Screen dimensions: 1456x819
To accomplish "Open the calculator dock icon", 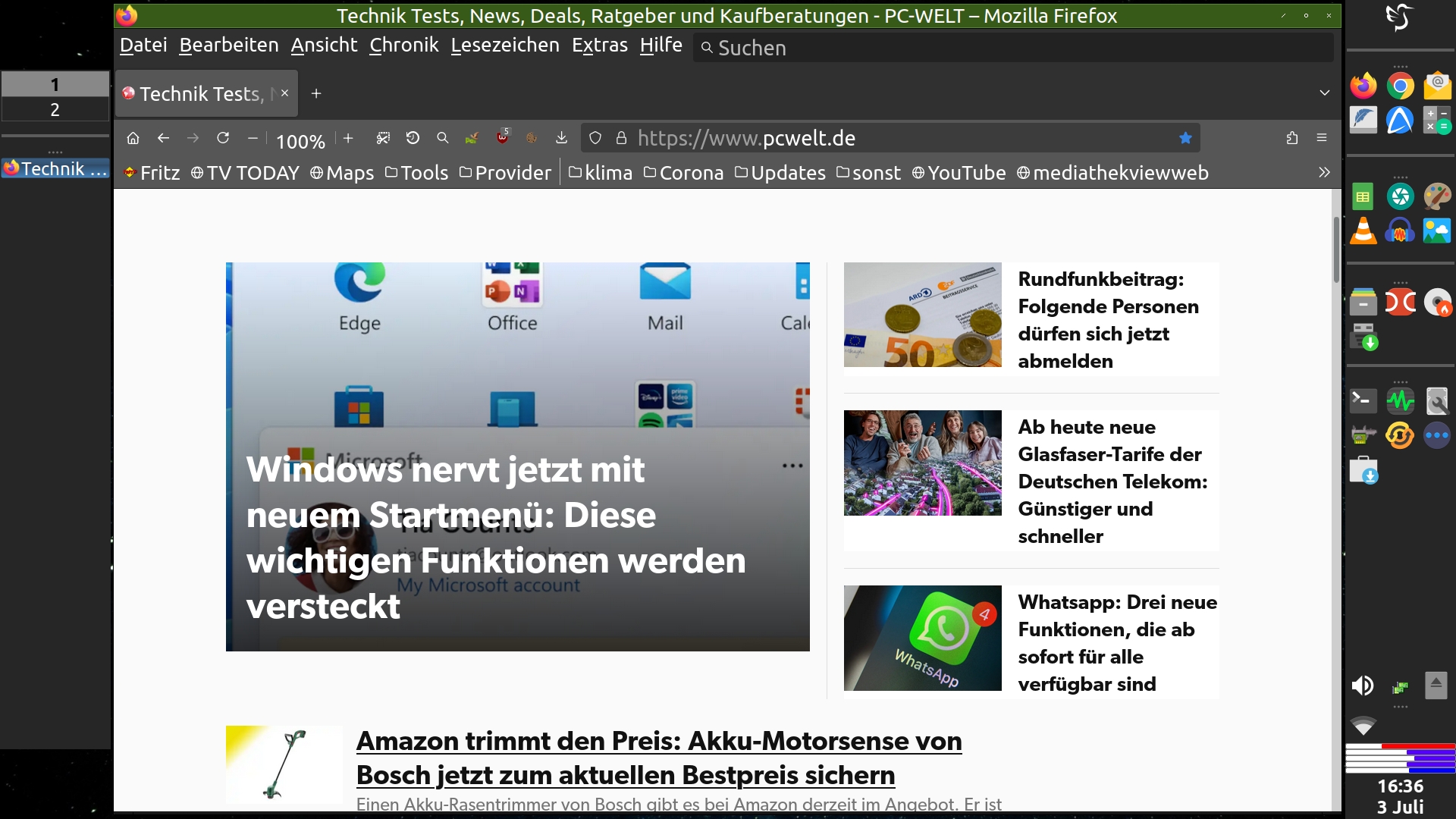I will 1437,120.
